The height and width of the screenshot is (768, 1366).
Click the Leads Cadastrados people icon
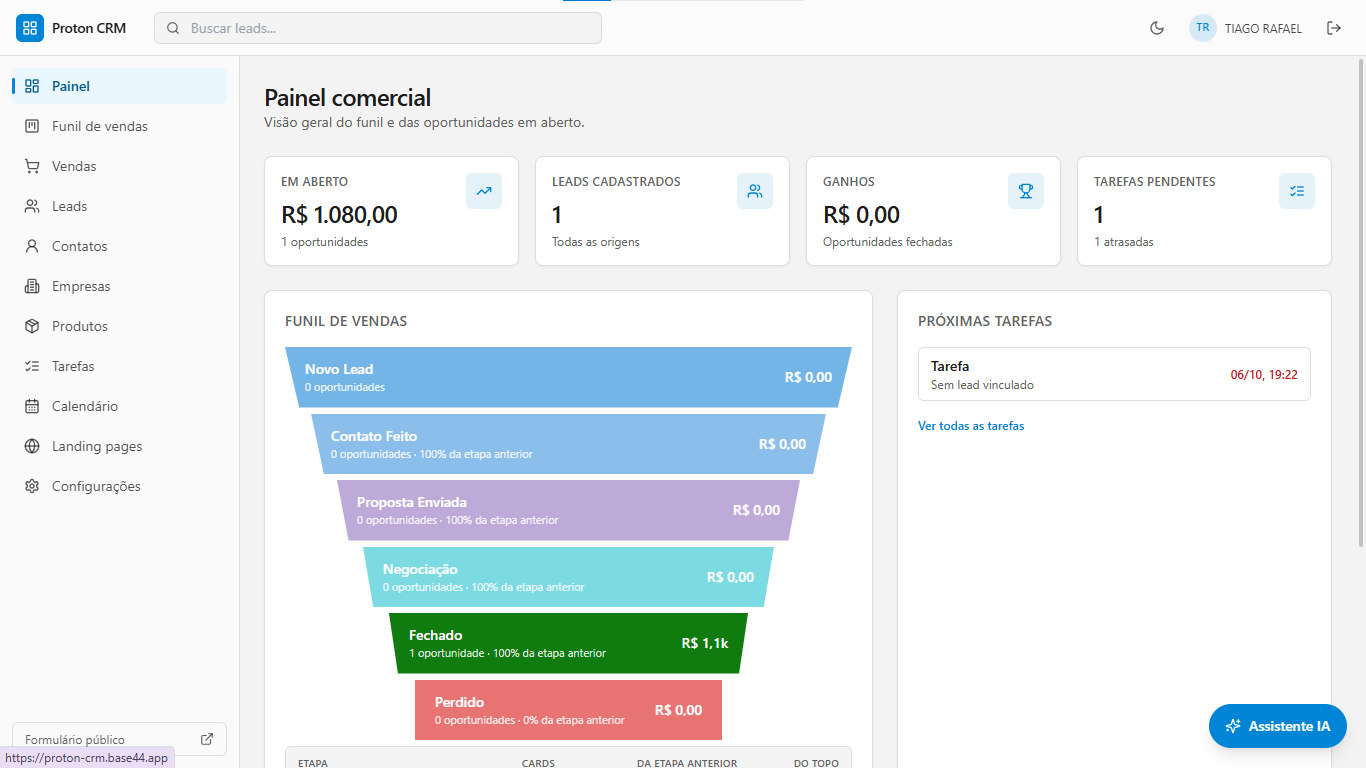[x=755, y=191]
